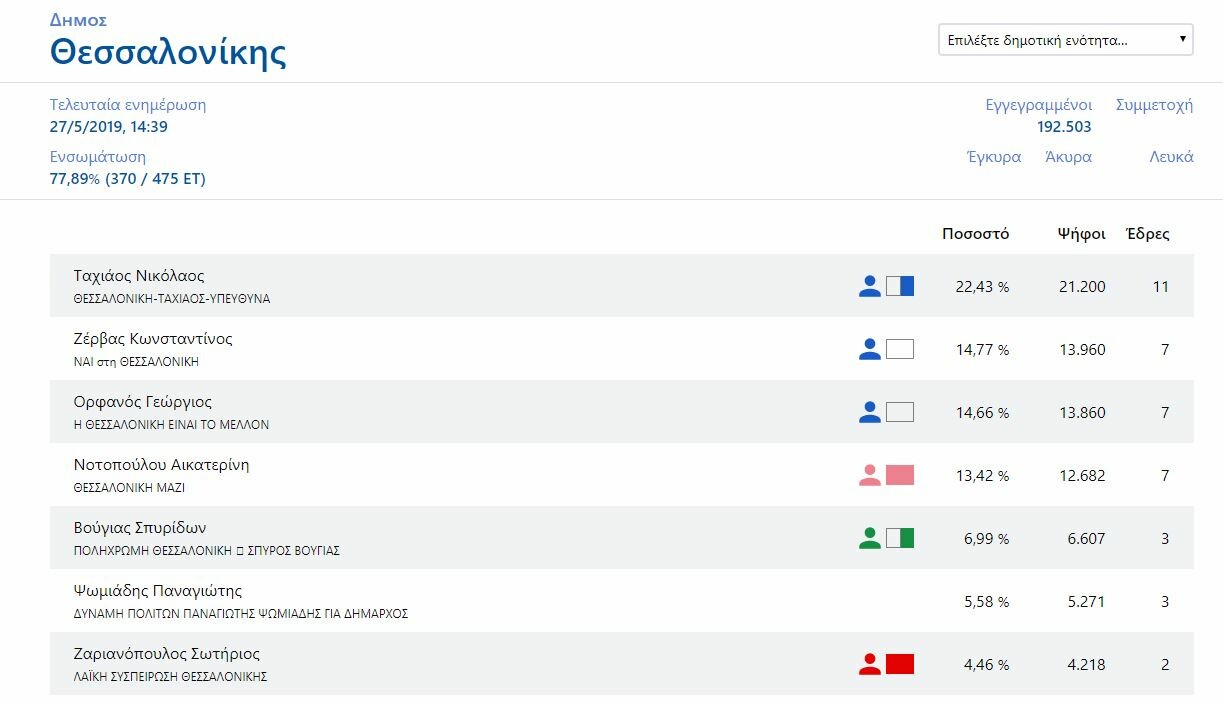Click the vote count 21.200
Image resolution: width=1223 pixels, height=705 pixels.
[1082, 287]
